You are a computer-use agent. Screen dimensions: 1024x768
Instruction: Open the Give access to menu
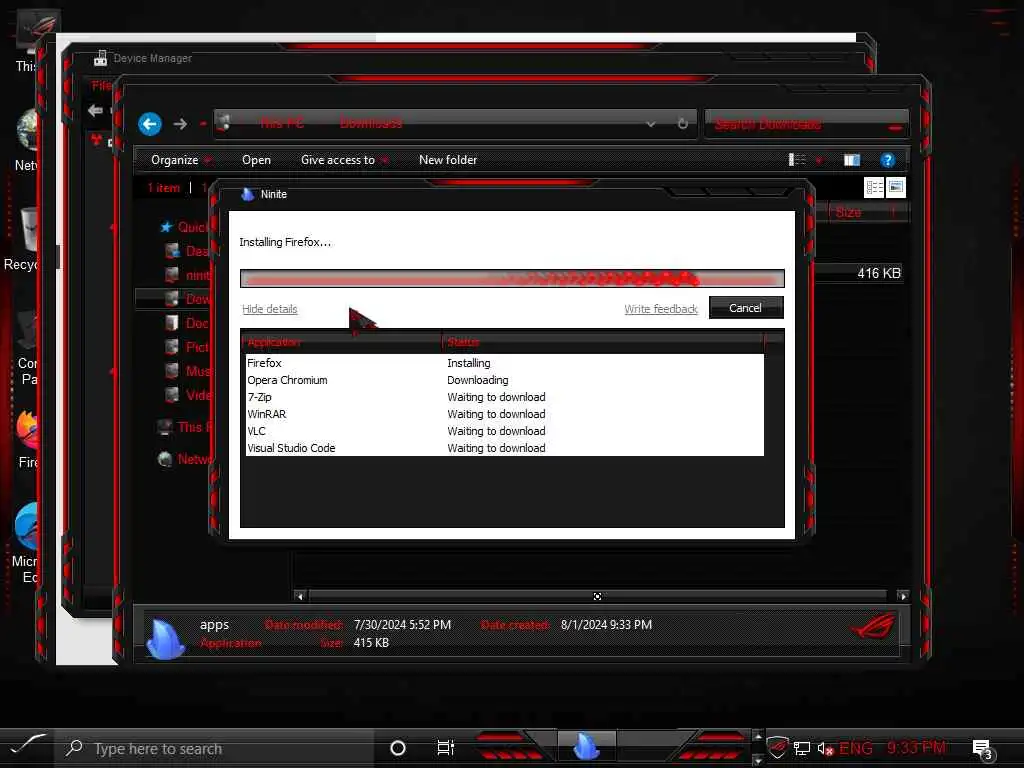344,160
